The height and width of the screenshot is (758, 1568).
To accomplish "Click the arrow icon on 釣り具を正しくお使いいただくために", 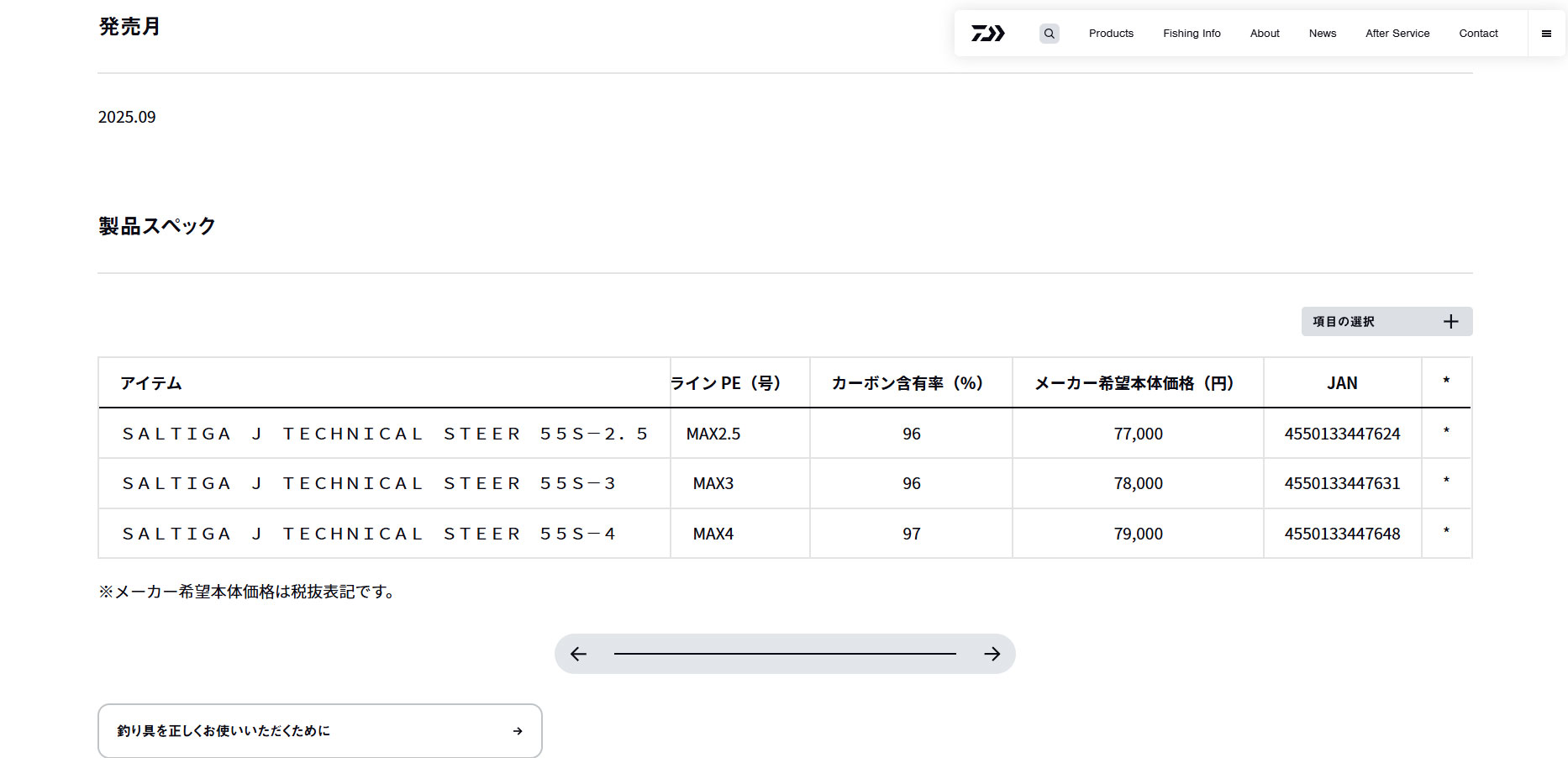I will coord(518,731).
